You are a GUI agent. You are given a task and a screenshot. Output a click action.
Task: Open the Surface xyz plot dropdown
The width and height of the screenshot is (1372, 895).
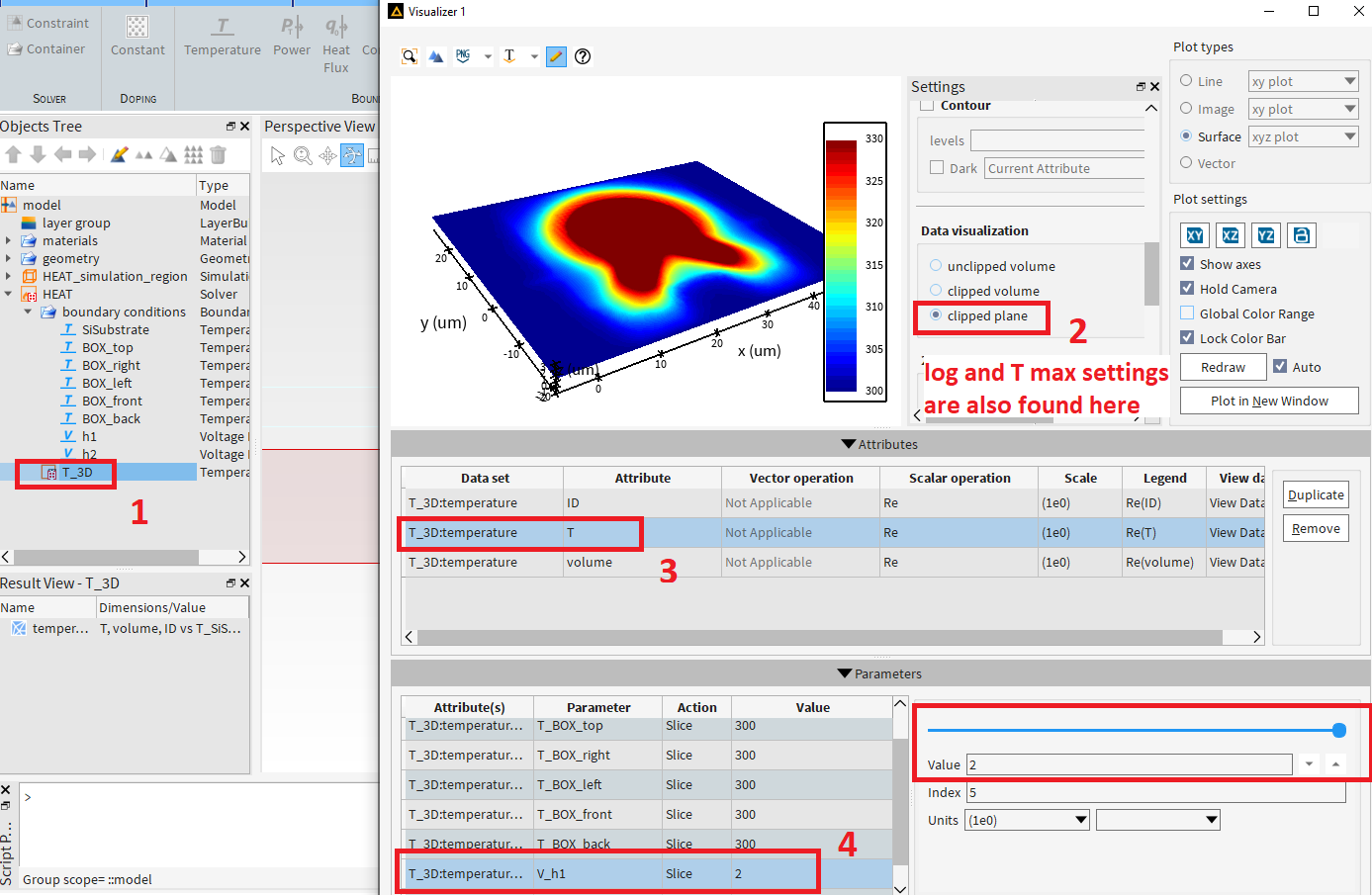[1304, 136]
